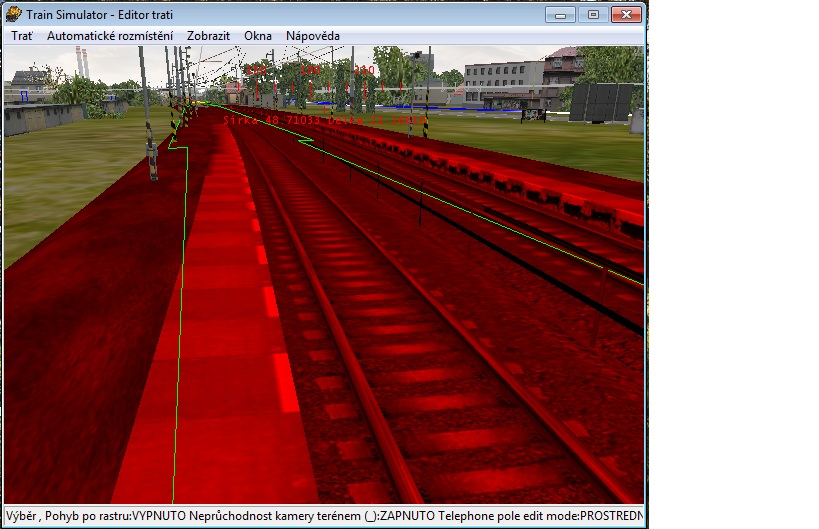This screenshot has height=529, width=819.
Task: Open the Zobrazit menu
Action: [208, 36]
